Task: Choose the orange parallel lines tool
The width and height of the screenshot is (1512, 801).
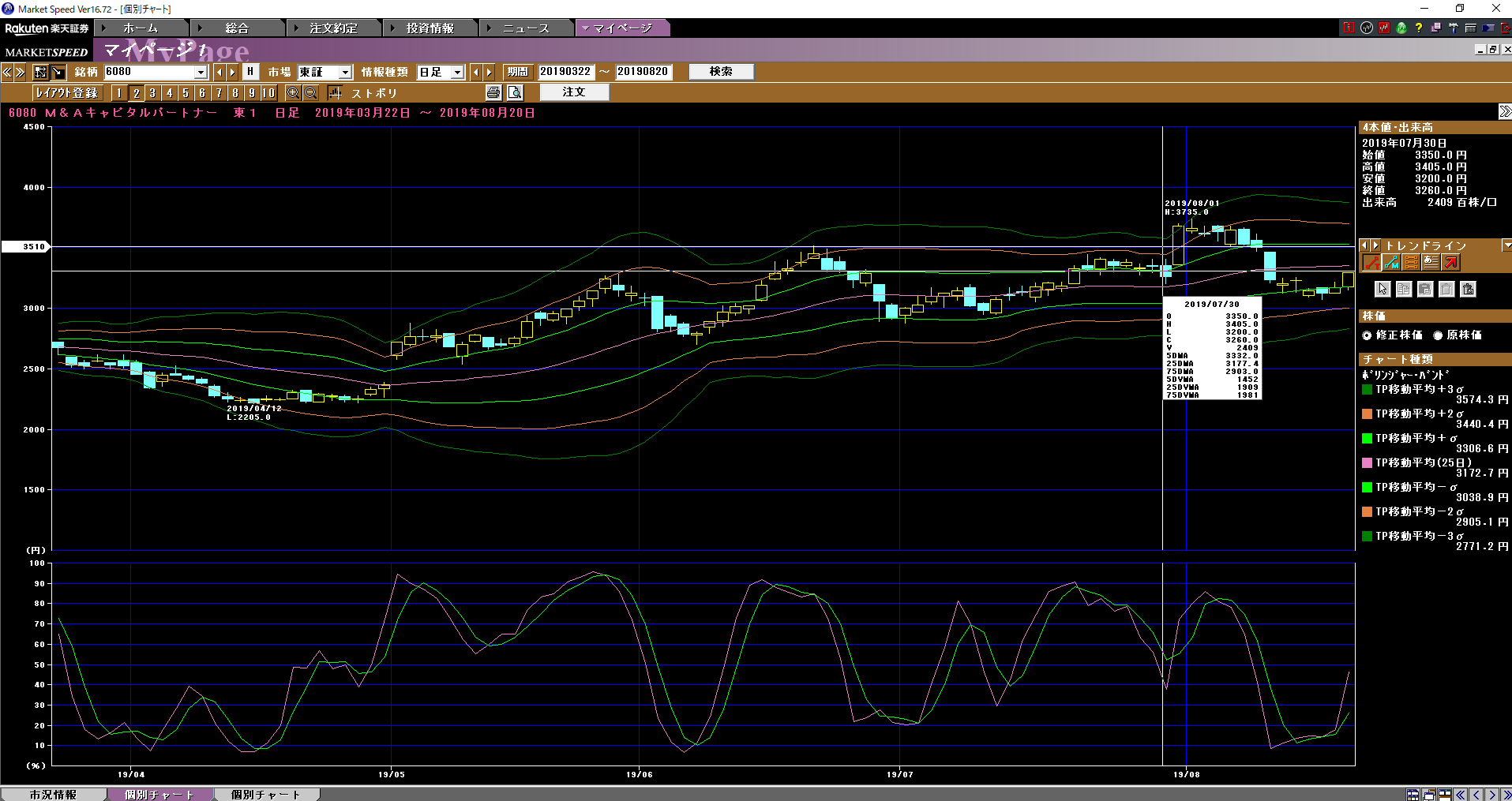Action: tap(1411, 263)
